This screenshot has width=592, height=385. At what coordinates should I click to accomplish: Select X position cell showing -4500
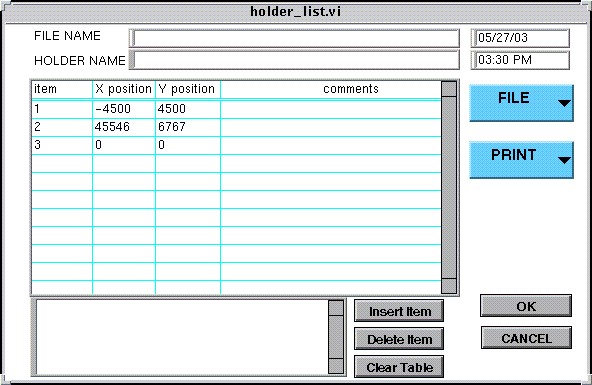124,109
